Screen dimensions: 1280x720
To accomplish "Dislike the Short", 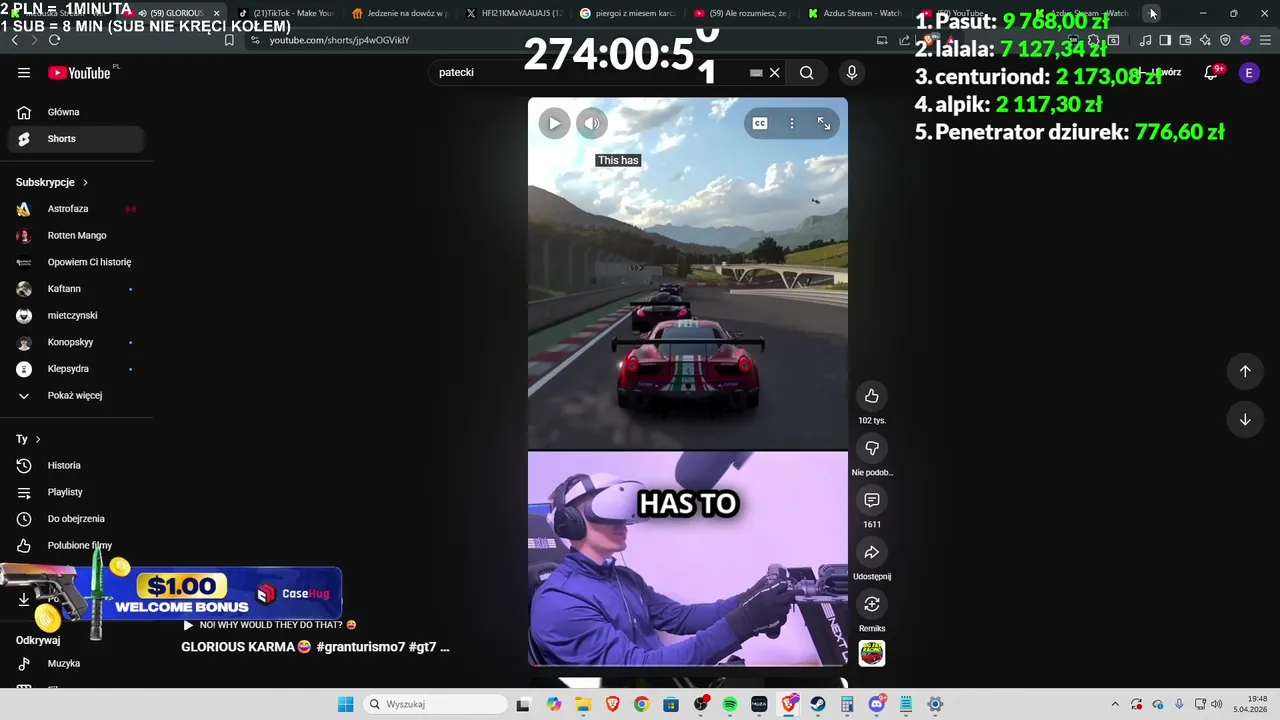I will (x=872, y=448).
